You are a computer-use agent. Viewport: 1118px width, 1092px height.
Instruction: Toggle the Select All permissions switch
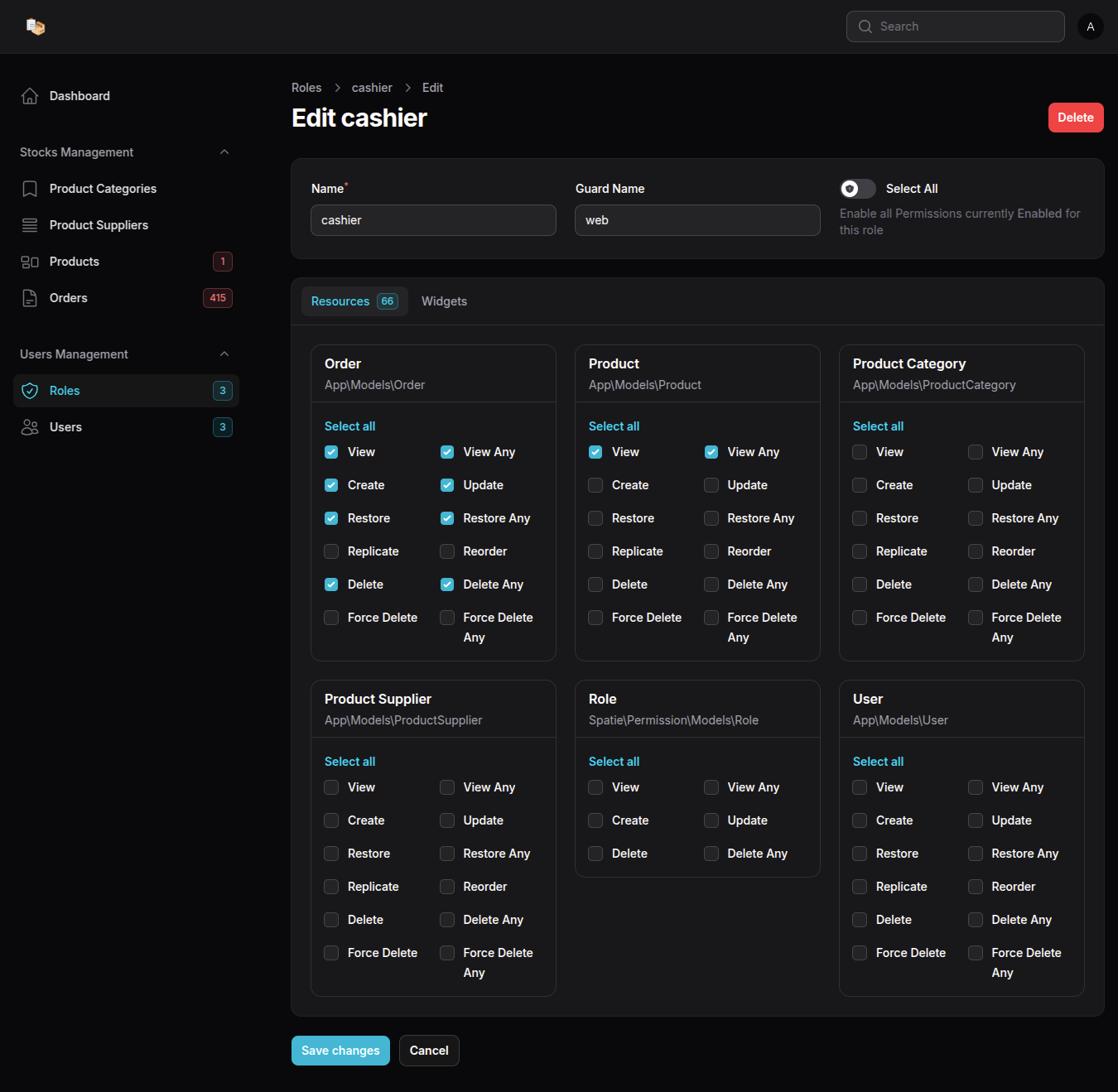click(x=857, y=189)
